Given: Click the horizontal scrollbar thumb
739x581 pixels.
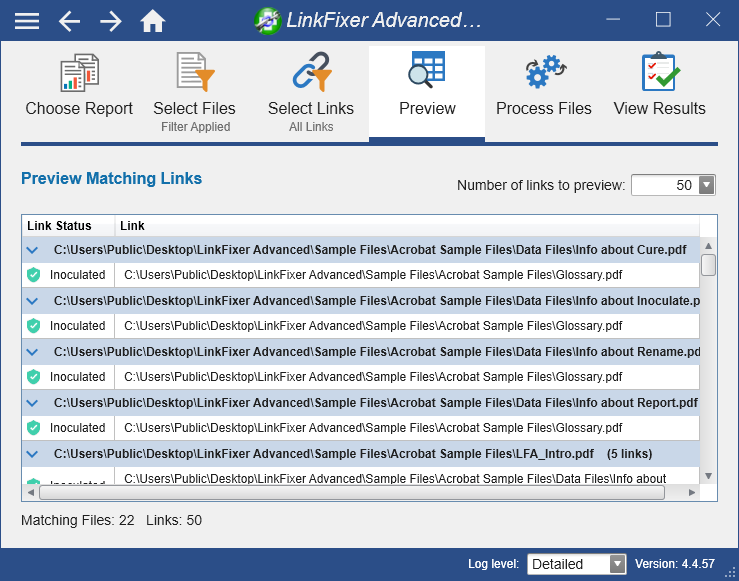Looking at the screenshot, I should pos(352,492).
